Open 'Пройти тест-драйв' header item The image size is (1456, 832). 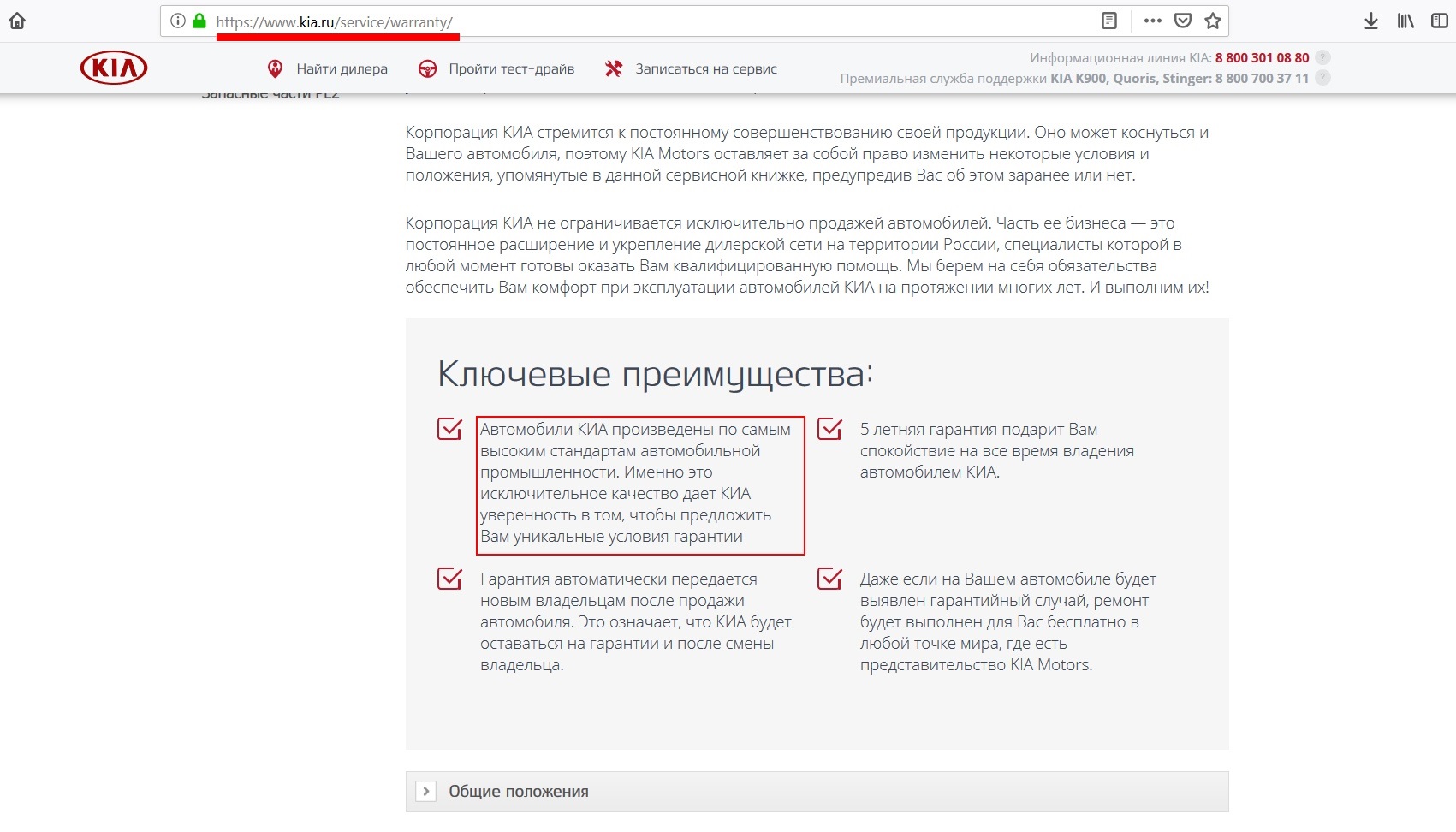[511, 69]
